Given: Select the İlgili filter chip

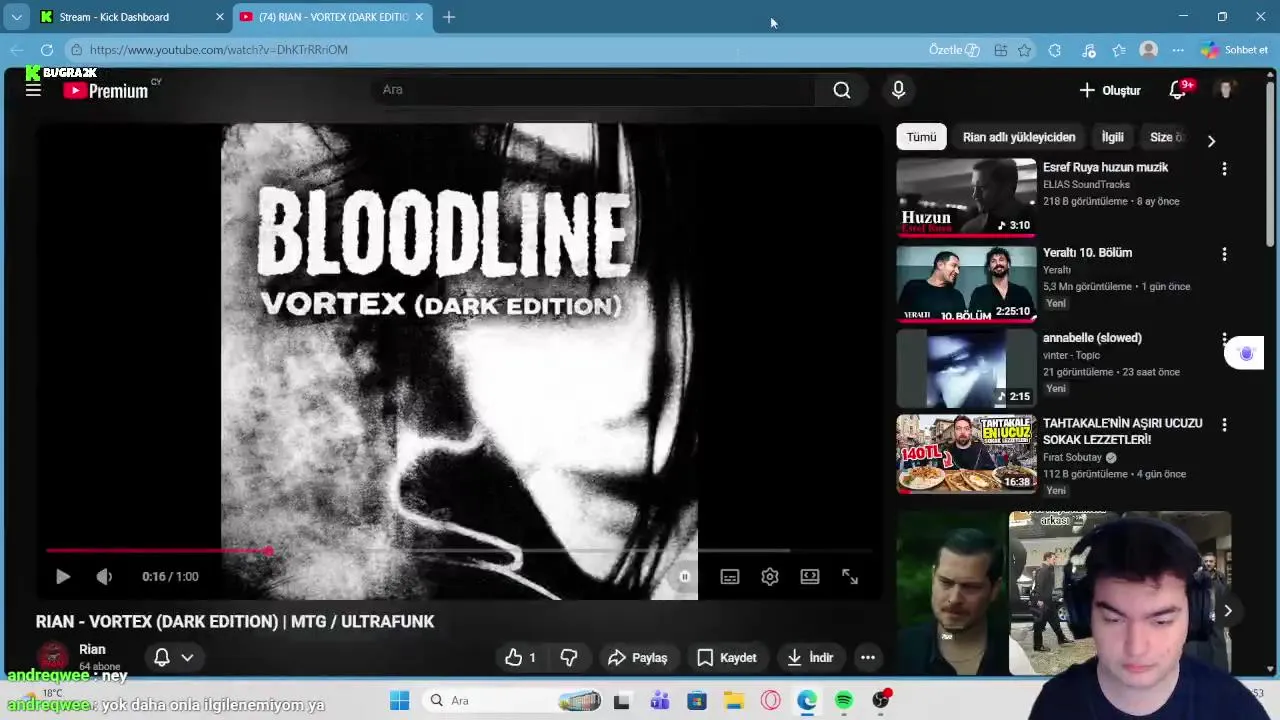Looking at the screenshot, I should point(1112,137).
